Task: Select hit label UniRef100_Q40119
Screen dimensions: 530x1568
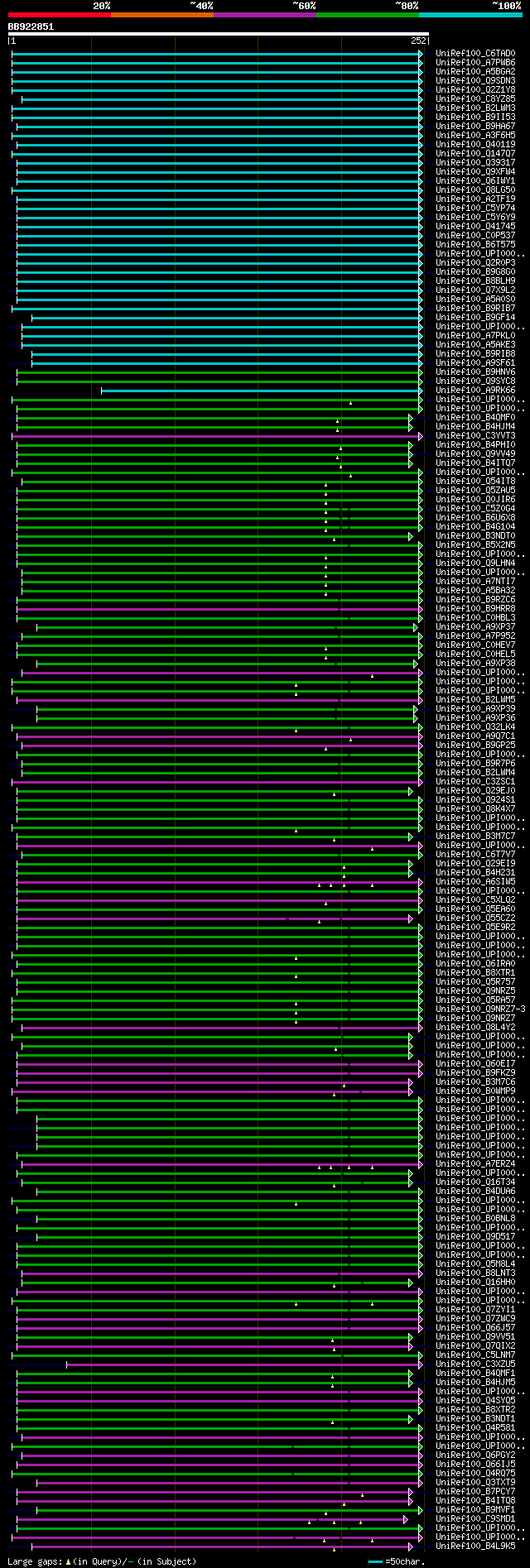Action: pyautogui.click(x=475, y=145)
